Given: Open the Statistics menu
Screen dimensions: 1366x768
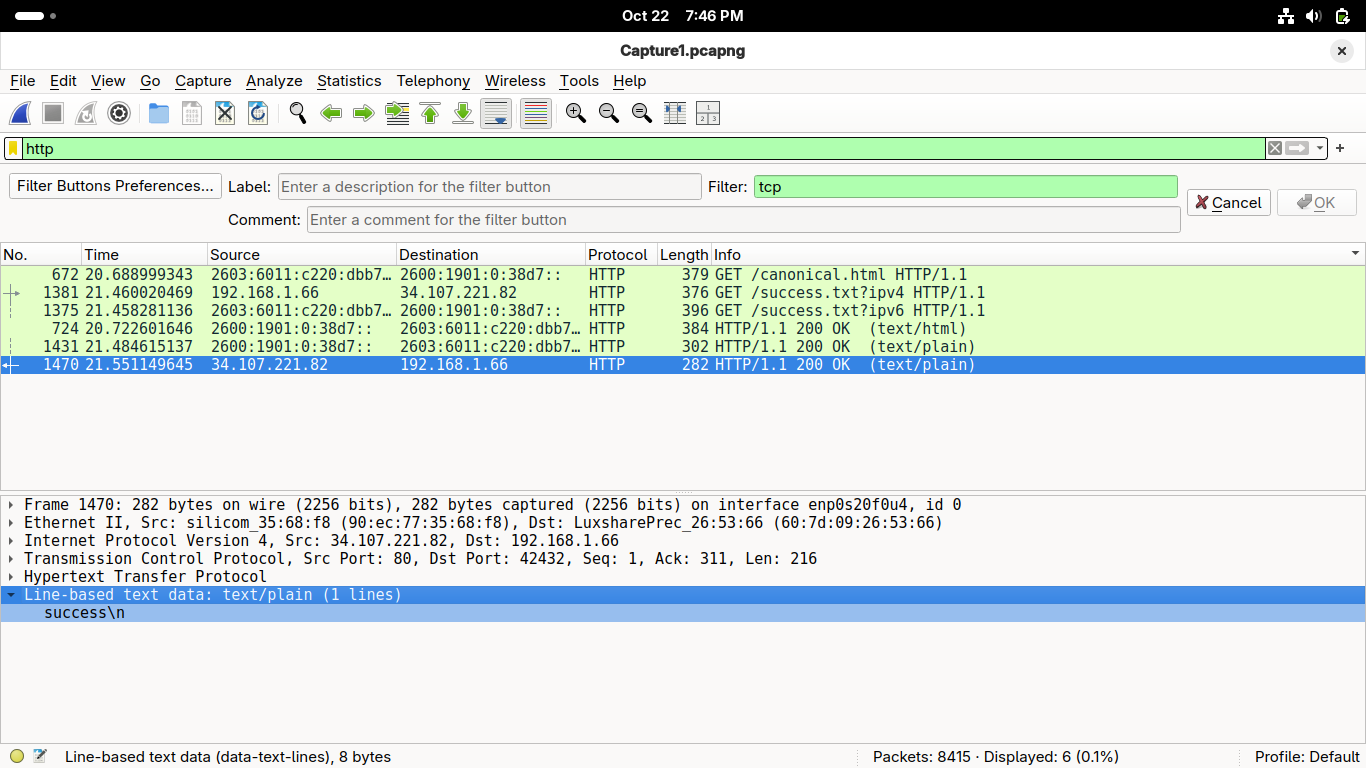Looking at the screenshot, I should [349, 81].
